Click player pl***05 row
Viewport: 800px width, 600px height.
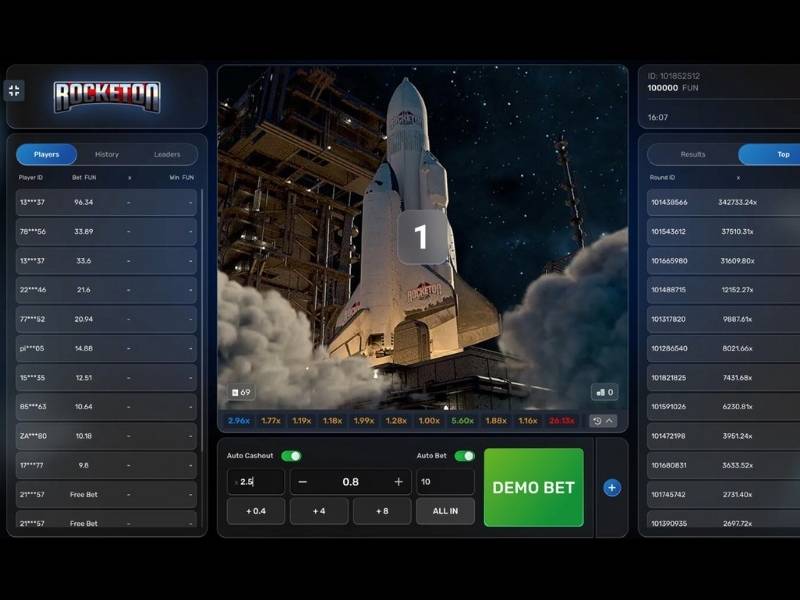click(106, 348)
